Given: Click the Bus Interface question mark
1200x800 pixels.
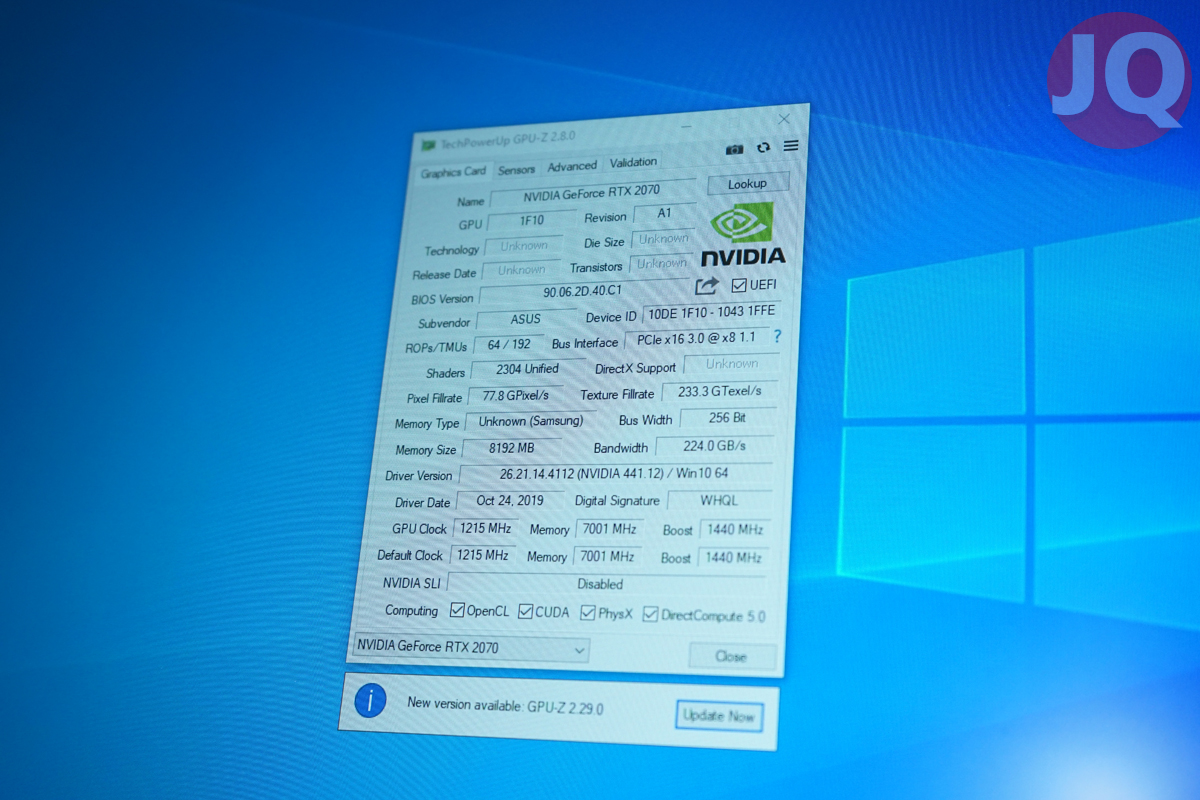Looking at the screenshot, I should (777, 337).
